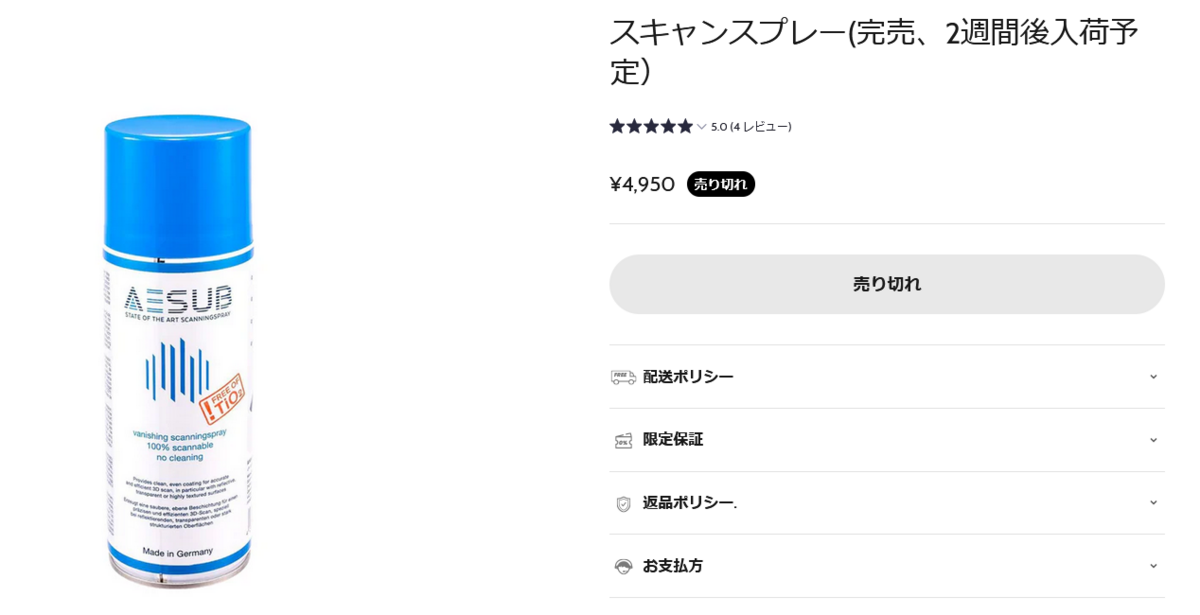Viewport: 1200px width, 615px height.
Task: Click the return policy shield icon
Action: pyautogui.click(x=623, y=503)
